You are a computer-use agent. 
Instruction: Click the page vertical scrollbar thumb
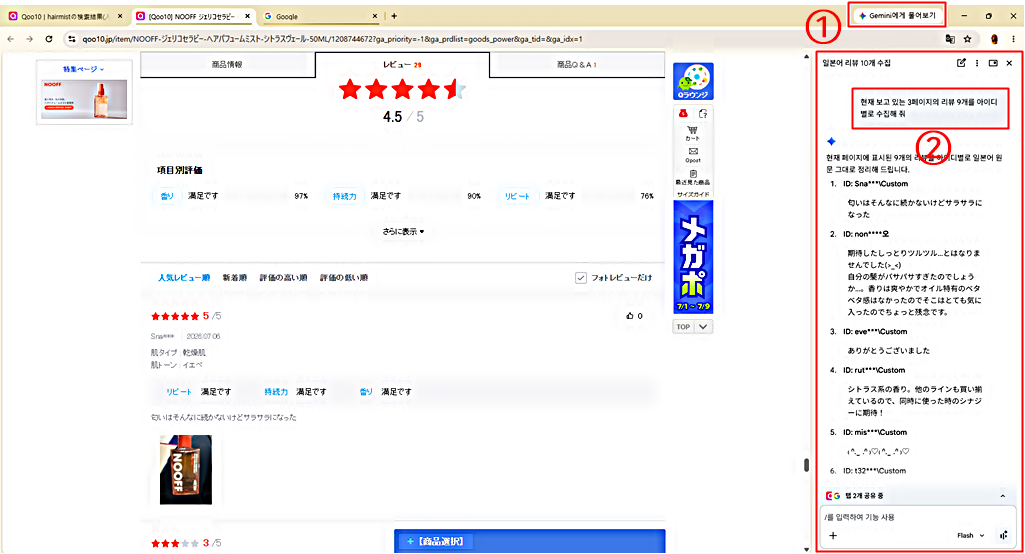pyautogui.click(x=806, y=465)
